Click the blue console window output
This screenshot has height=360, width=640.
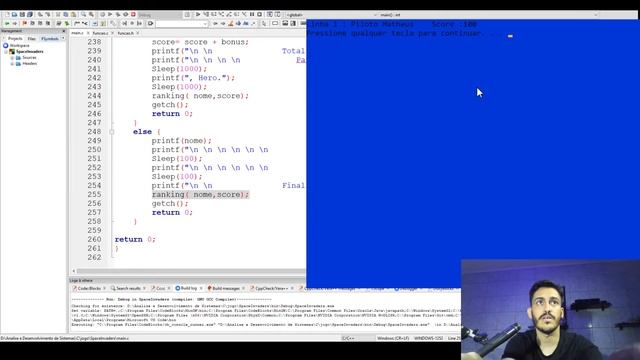coord(473,153)
